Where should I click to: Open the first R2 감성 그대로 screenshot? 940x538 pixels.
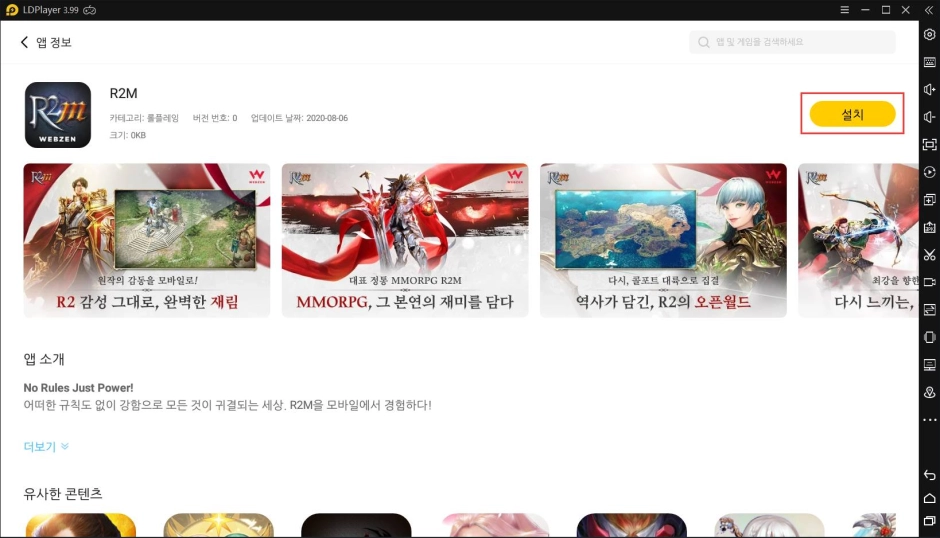tap(147, 240)
